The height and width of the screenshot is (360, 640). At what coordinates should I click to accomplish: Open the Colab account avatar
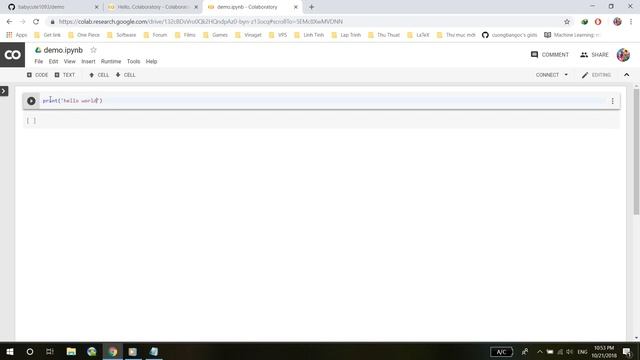click(x=623, y=55)
